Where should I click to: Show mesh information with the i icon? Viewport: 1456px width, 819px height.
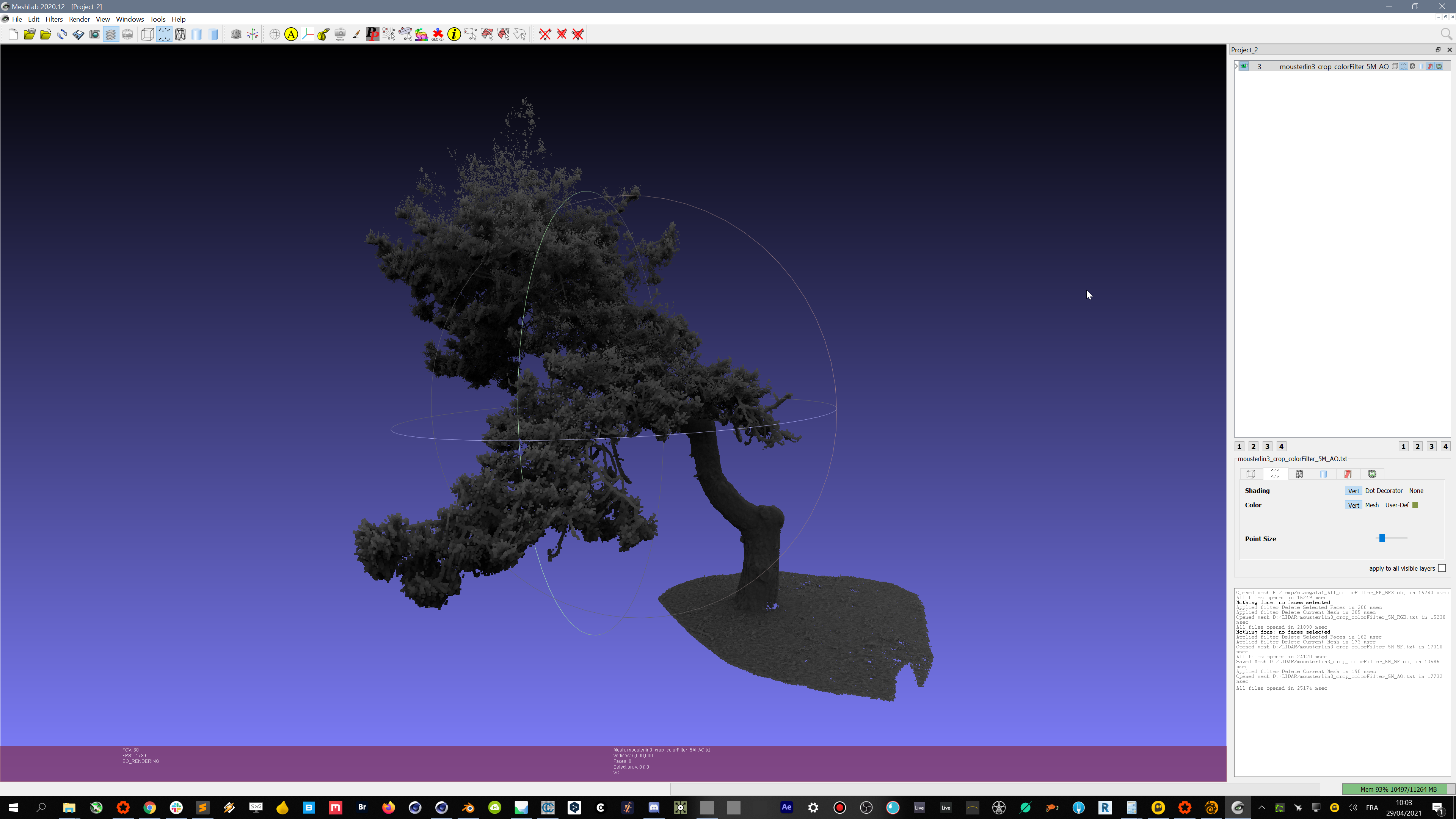pos(455,35)
